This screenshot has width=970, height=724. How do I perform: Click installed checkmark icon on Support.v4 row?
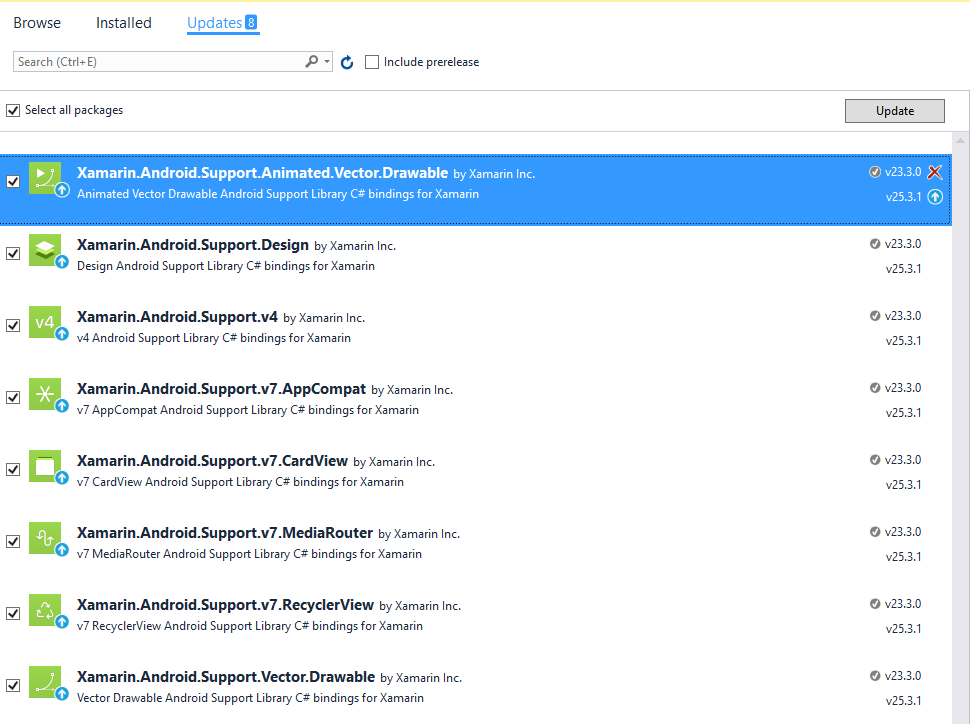875,316
